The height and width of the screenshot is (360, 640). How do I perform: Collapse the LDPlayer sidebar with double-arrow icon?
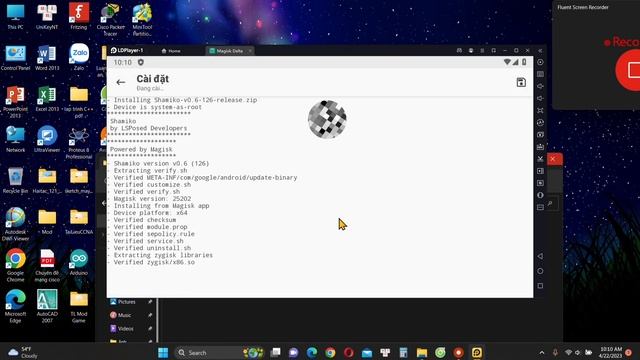540,51
